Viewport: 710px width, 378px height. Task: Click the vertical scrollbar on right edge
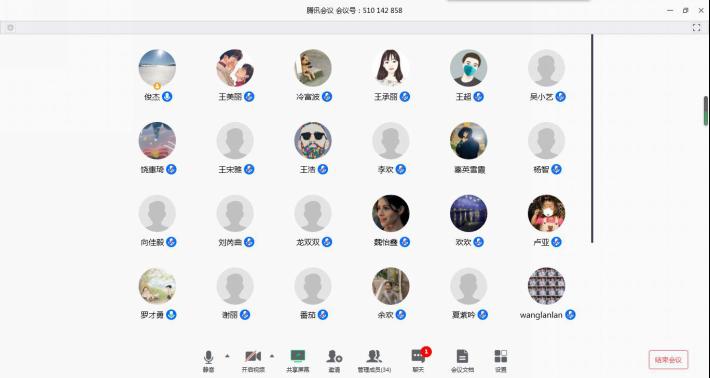pos(705,111)
